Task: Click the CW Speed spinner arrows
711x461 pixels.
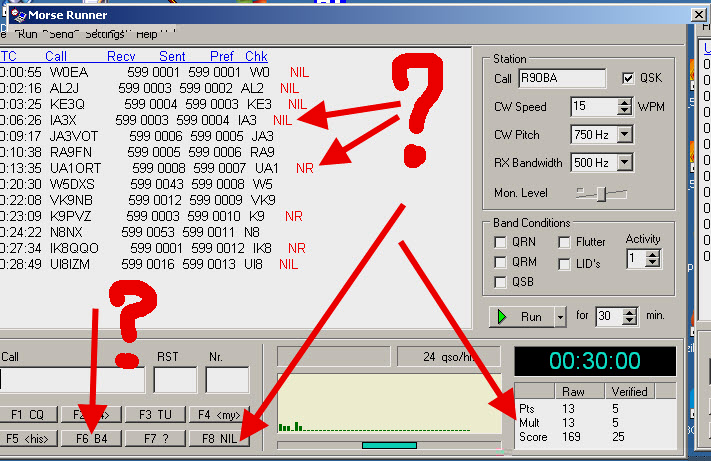Action: click(x=626, y=106)
